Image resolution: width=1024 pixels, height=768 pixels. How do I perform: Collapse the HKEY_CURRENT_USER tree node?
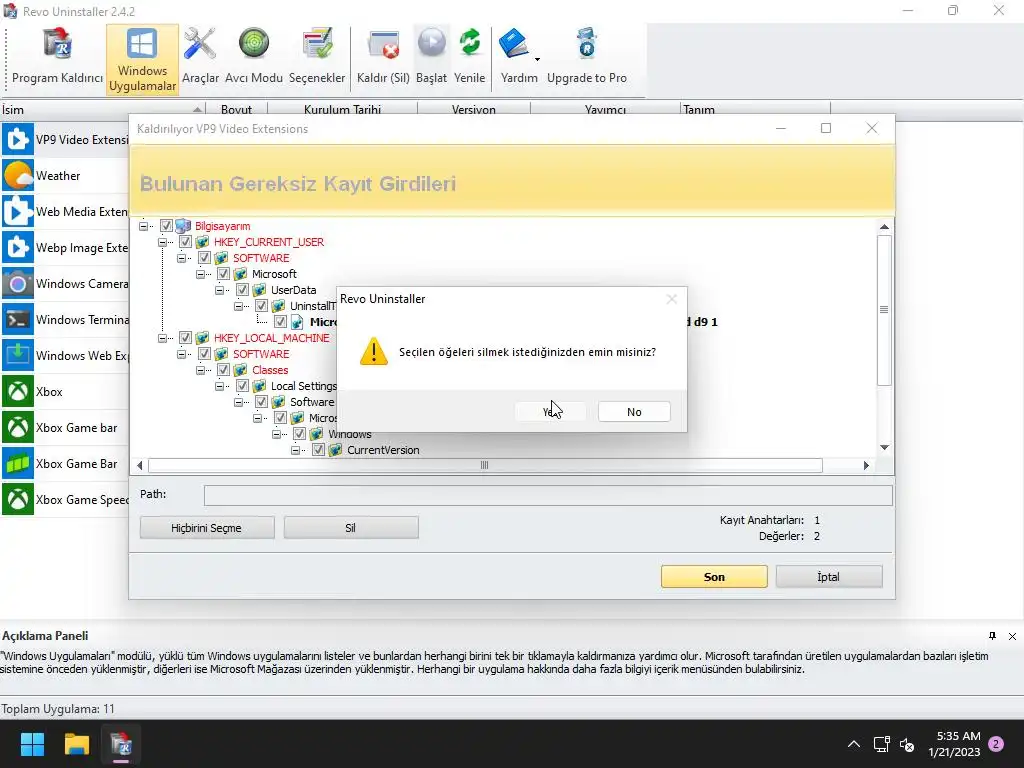click(162, 242)
